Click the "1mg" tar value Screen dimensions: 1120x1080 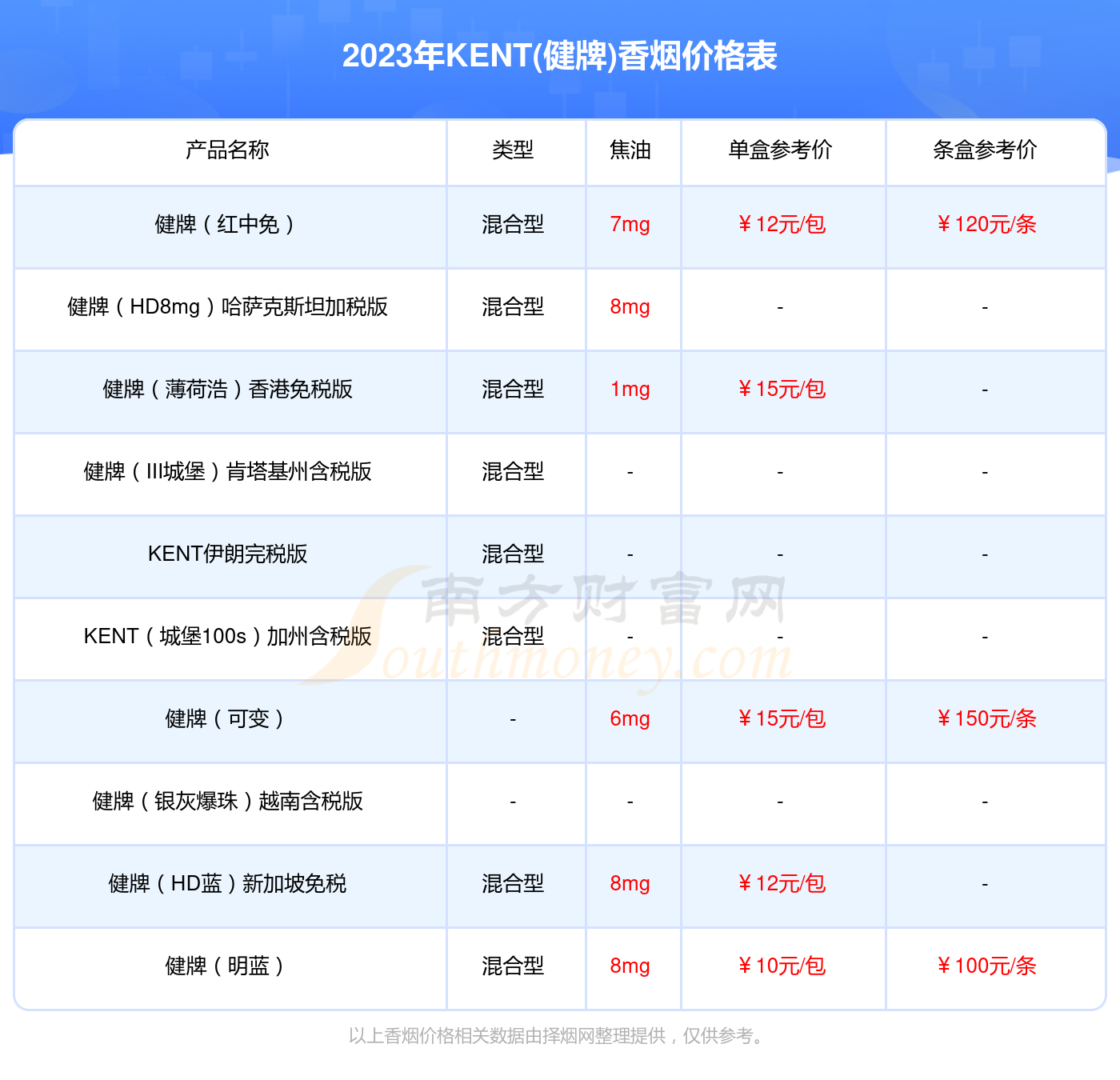630,390
